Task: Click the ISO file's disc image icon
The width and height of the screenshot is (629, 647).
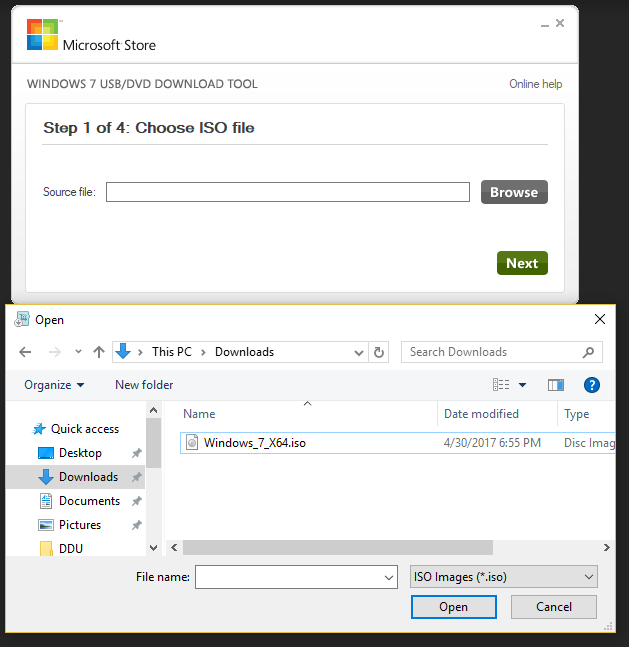Action: tap(192, 443)
